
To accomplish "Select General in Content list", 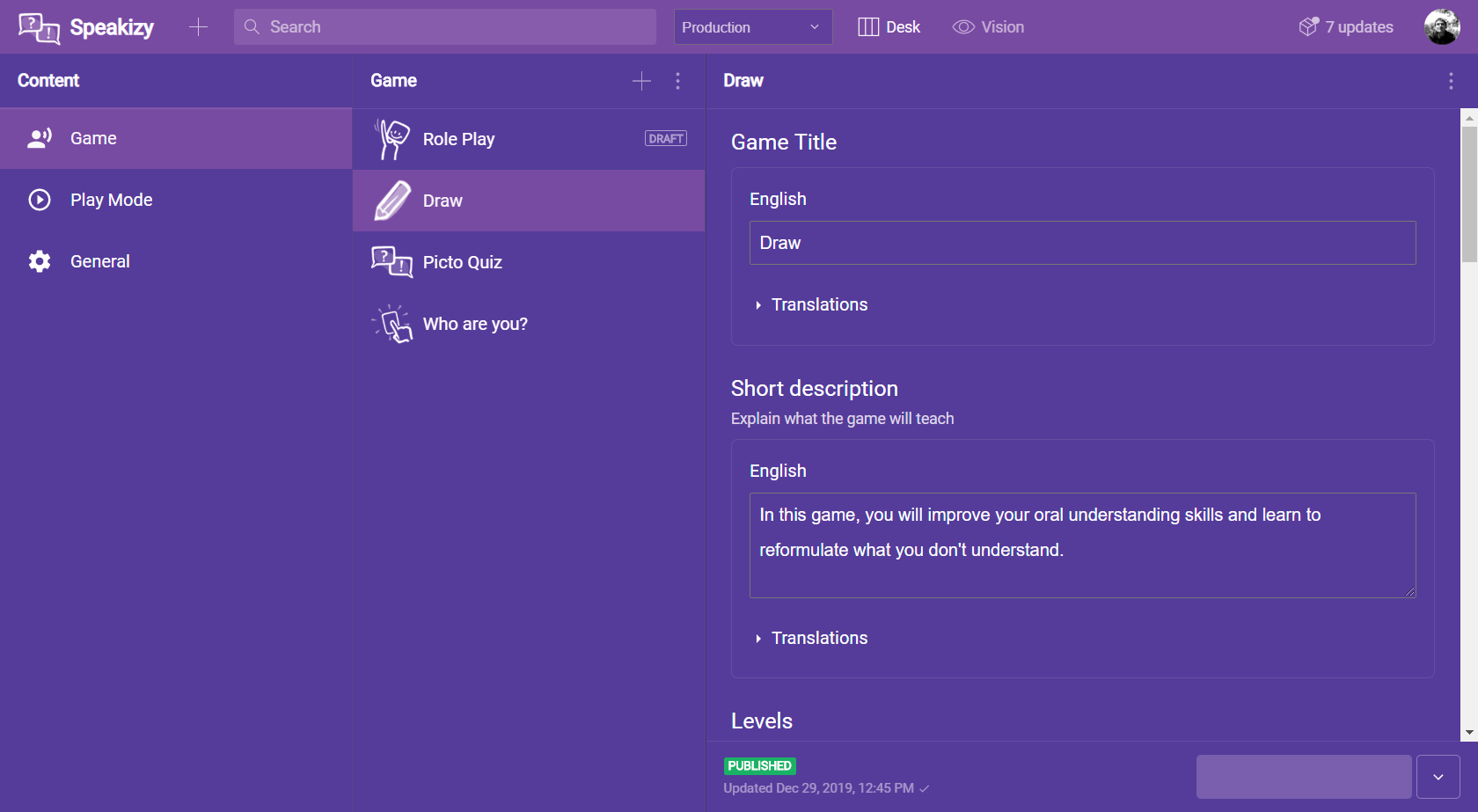I will click(176, 261).
